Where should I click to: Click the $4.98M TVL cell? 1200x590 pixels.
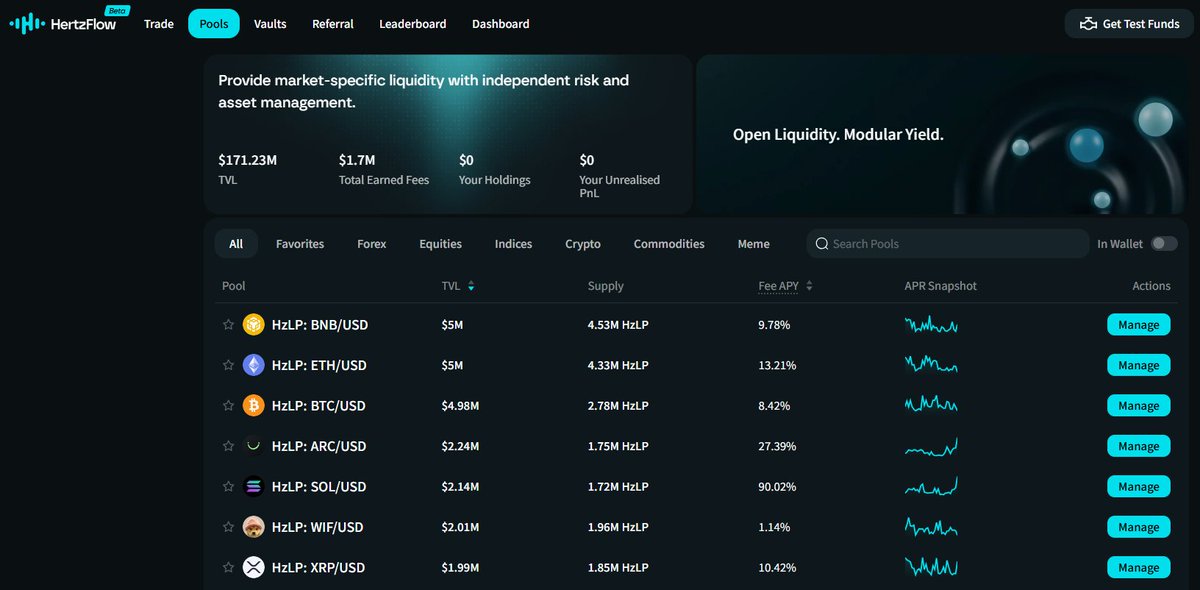[460, 406]
